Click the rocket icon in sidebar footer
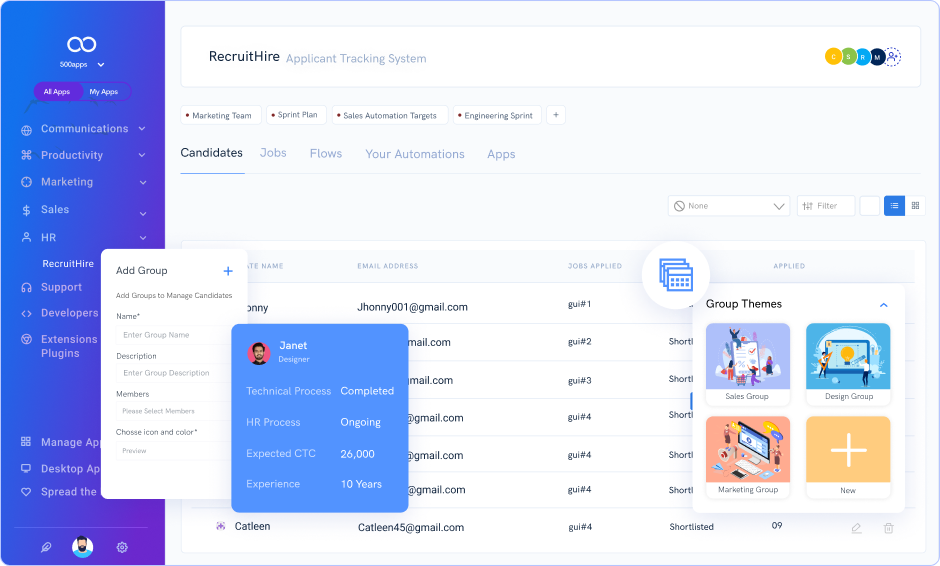This screenshot has height=566, width=940. 45,547
